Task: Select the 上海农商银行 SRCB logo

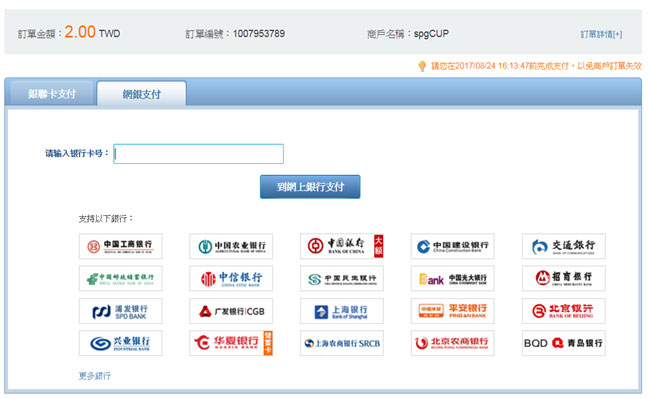Action: click(x=342, y=343)
